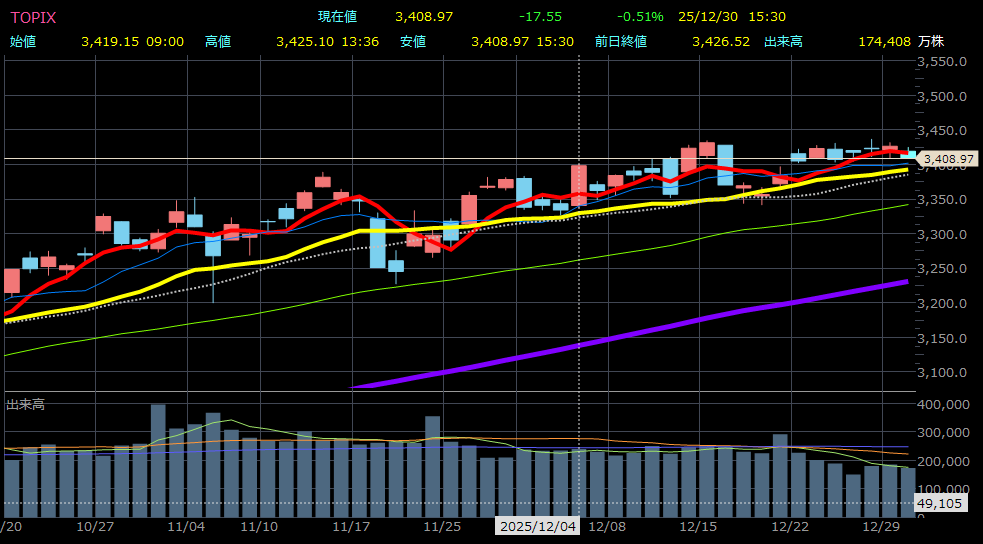The height and width of the screenshot is (544, 983).
Task: Click the 3,550.0 price axis label
Action: click(944, 62)
